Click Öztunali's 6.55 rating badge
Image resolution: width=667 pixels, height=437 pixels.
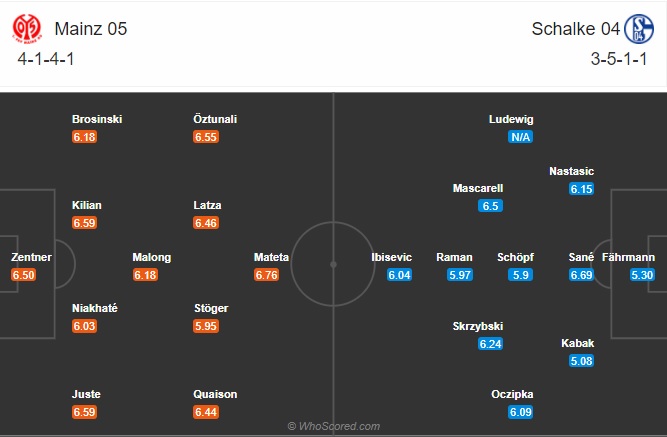[x=206, y=137]
